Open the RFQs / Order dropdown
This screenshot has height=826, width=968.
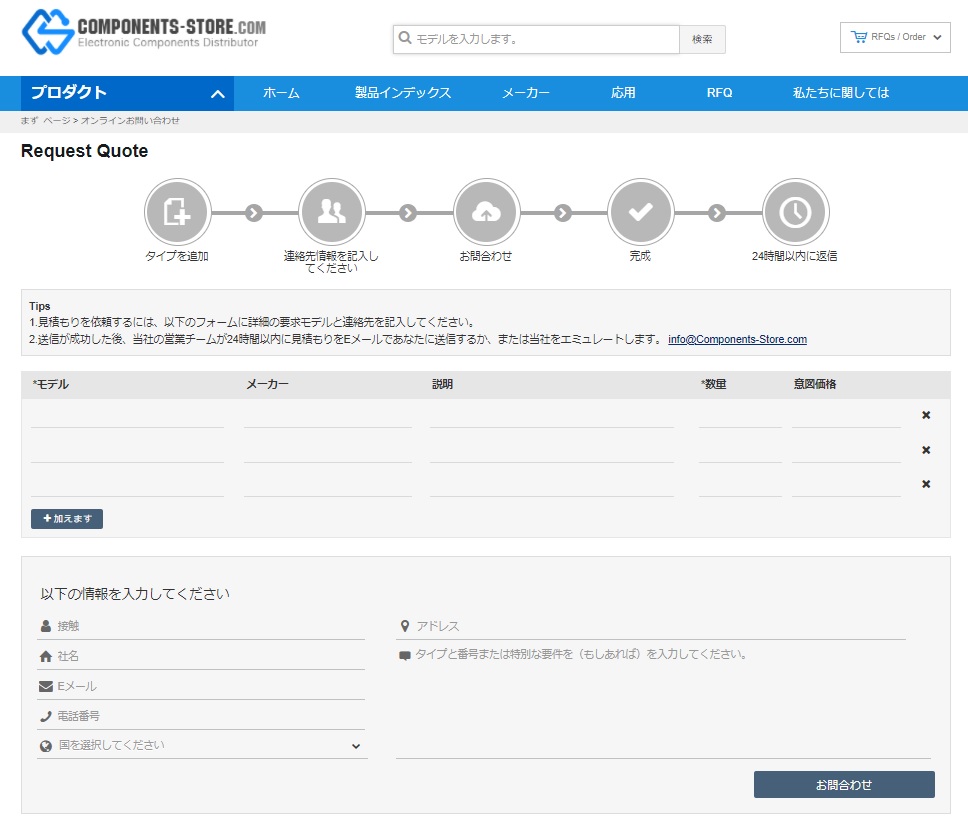tap(895, 37)
